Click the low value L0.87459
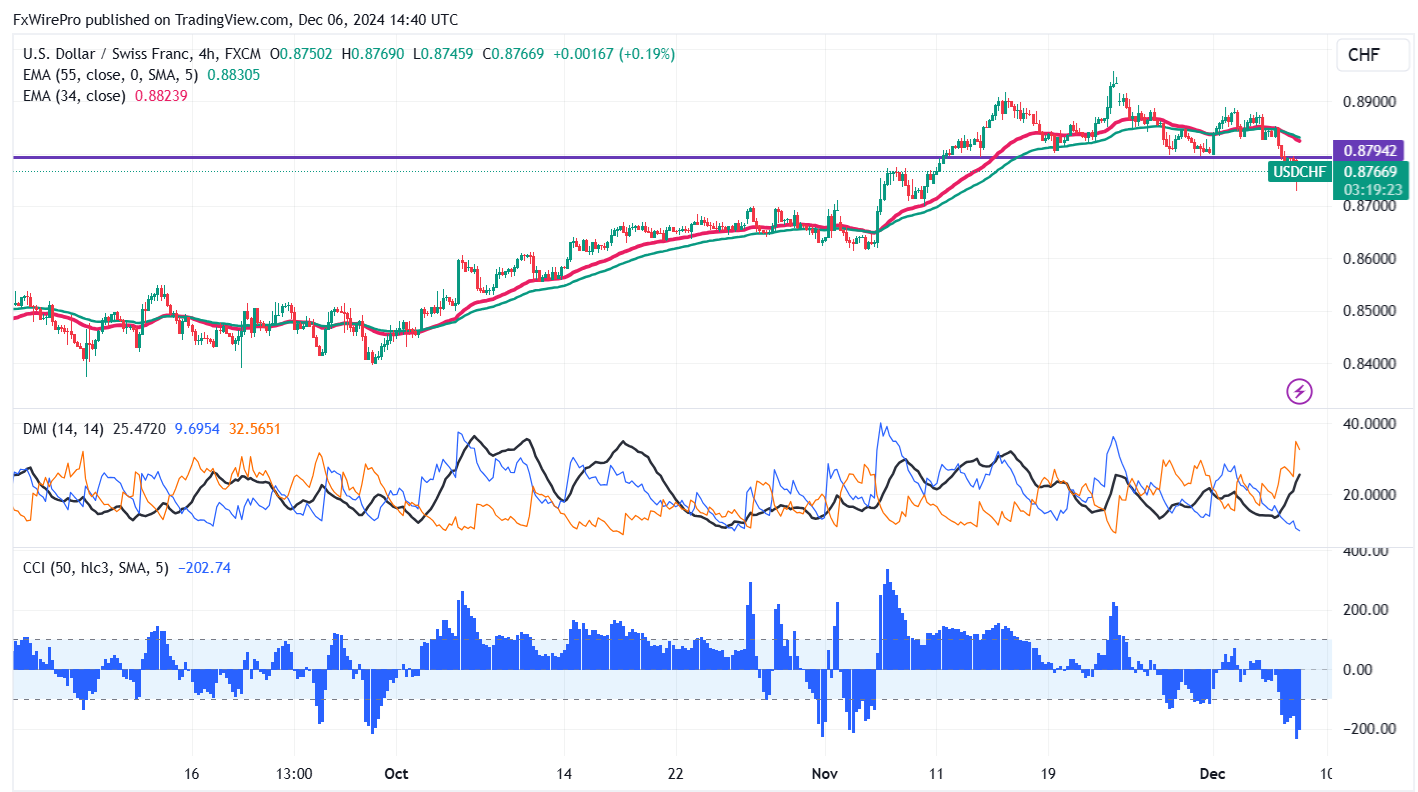Image resolution: width=1418 pixels, height=792 pixels. tap(443, 54)
